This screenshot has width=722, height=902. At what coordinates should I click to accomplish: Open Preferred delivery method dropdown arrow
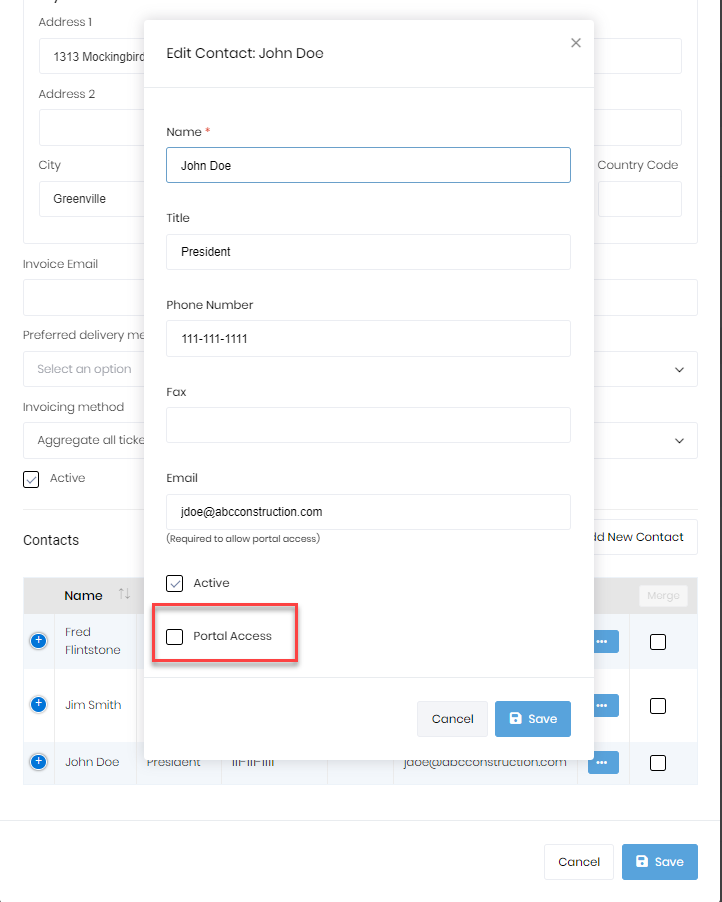(679, 369)
